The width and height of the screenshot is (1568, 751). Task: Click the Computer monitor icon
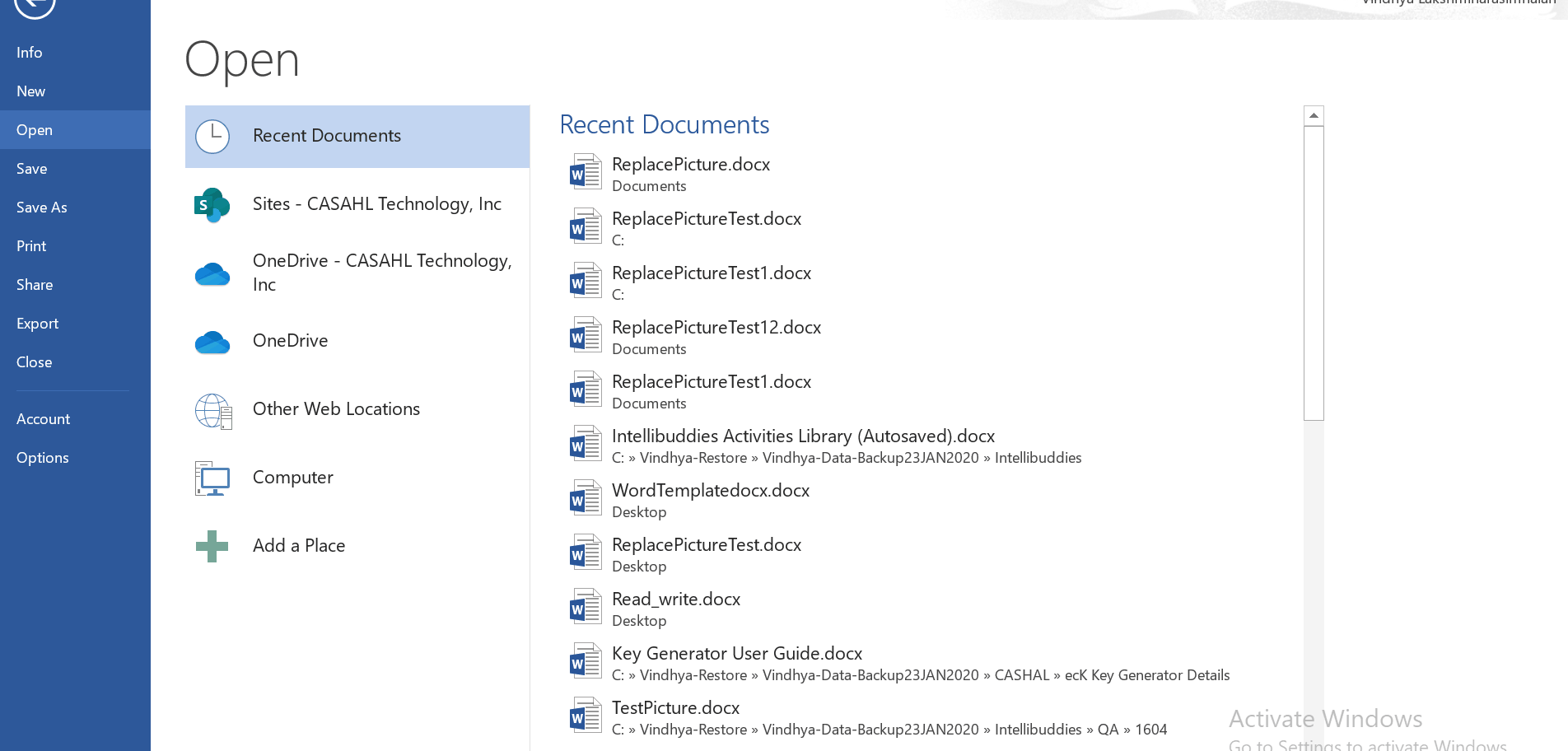[x=212, y=478]
